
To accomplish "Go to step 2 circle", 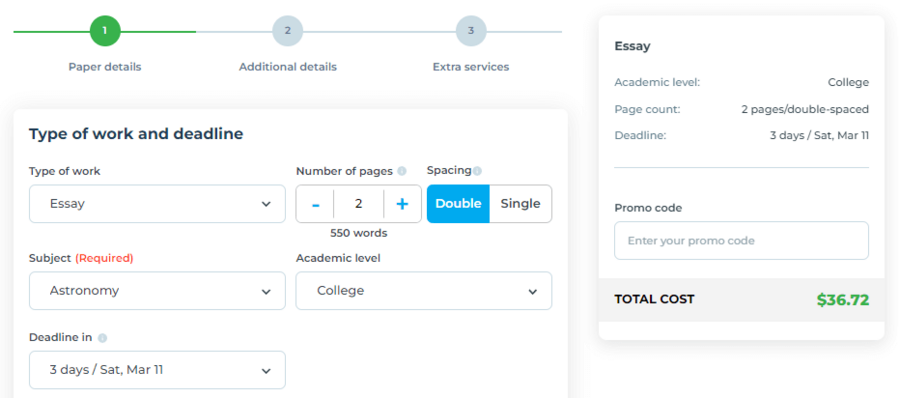I will [x=288, y=31].
